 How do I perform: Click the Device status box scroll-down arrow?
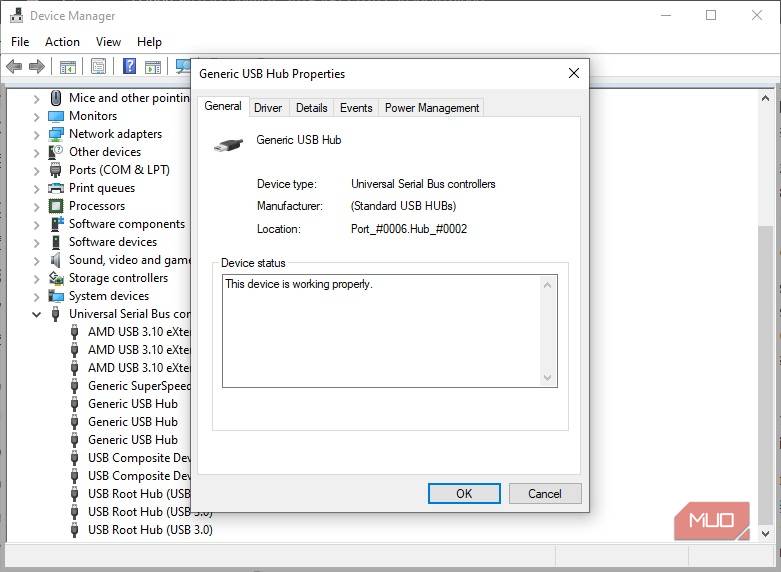547,377
